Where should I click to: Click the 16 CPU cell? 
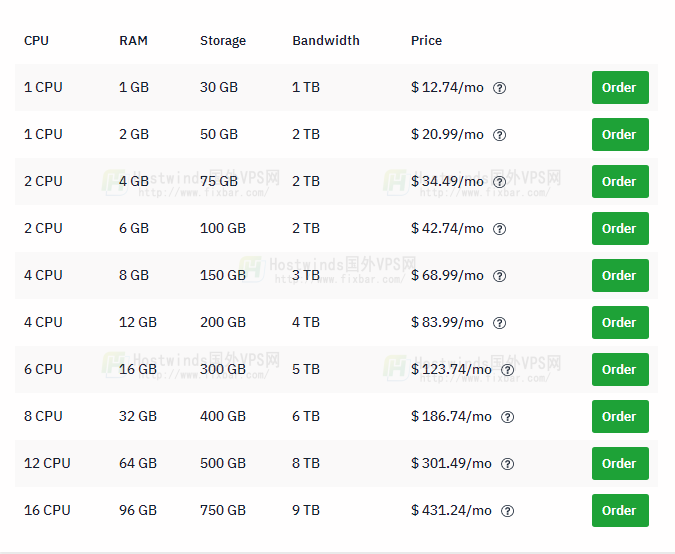(47, 510)
